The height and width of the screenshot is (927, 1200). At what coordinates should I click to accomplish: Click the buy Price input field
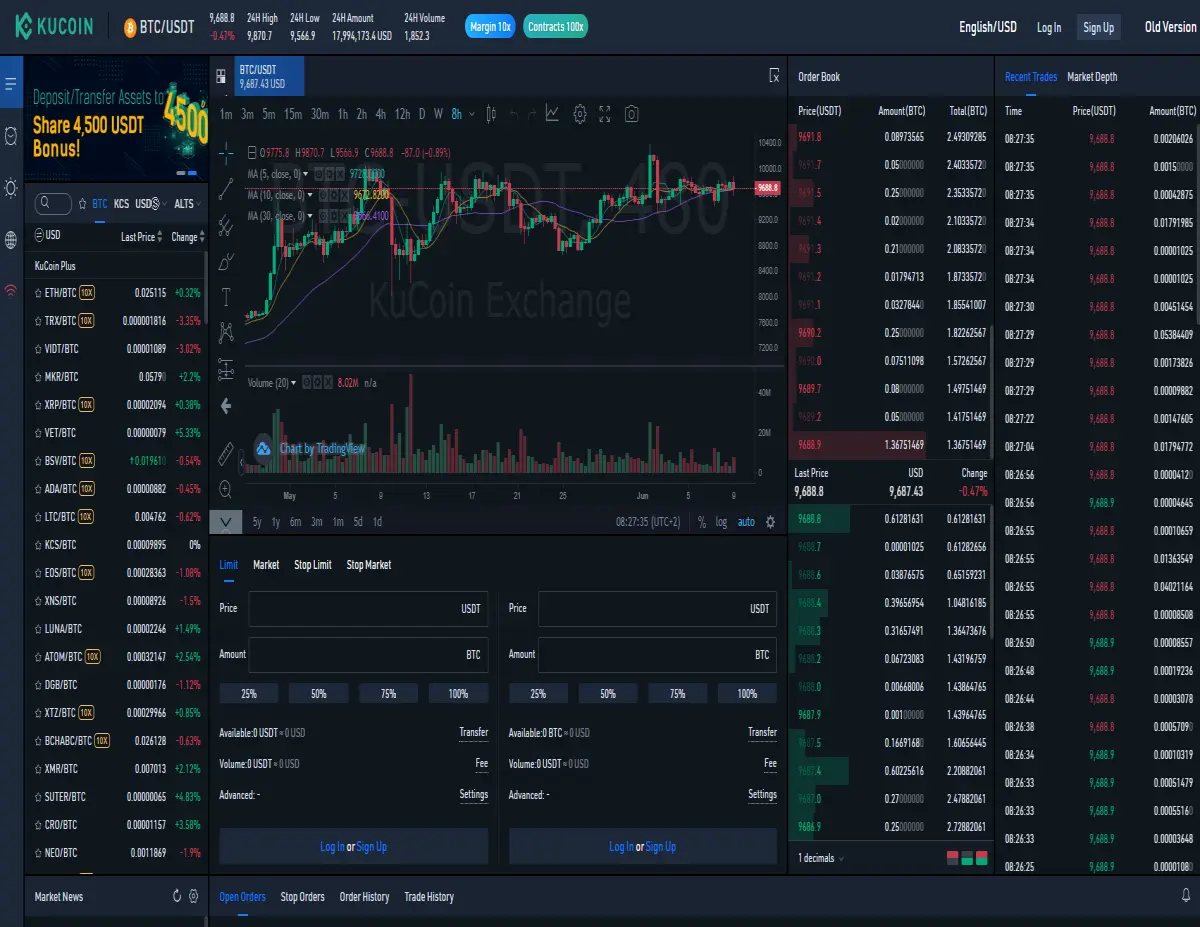368,608
